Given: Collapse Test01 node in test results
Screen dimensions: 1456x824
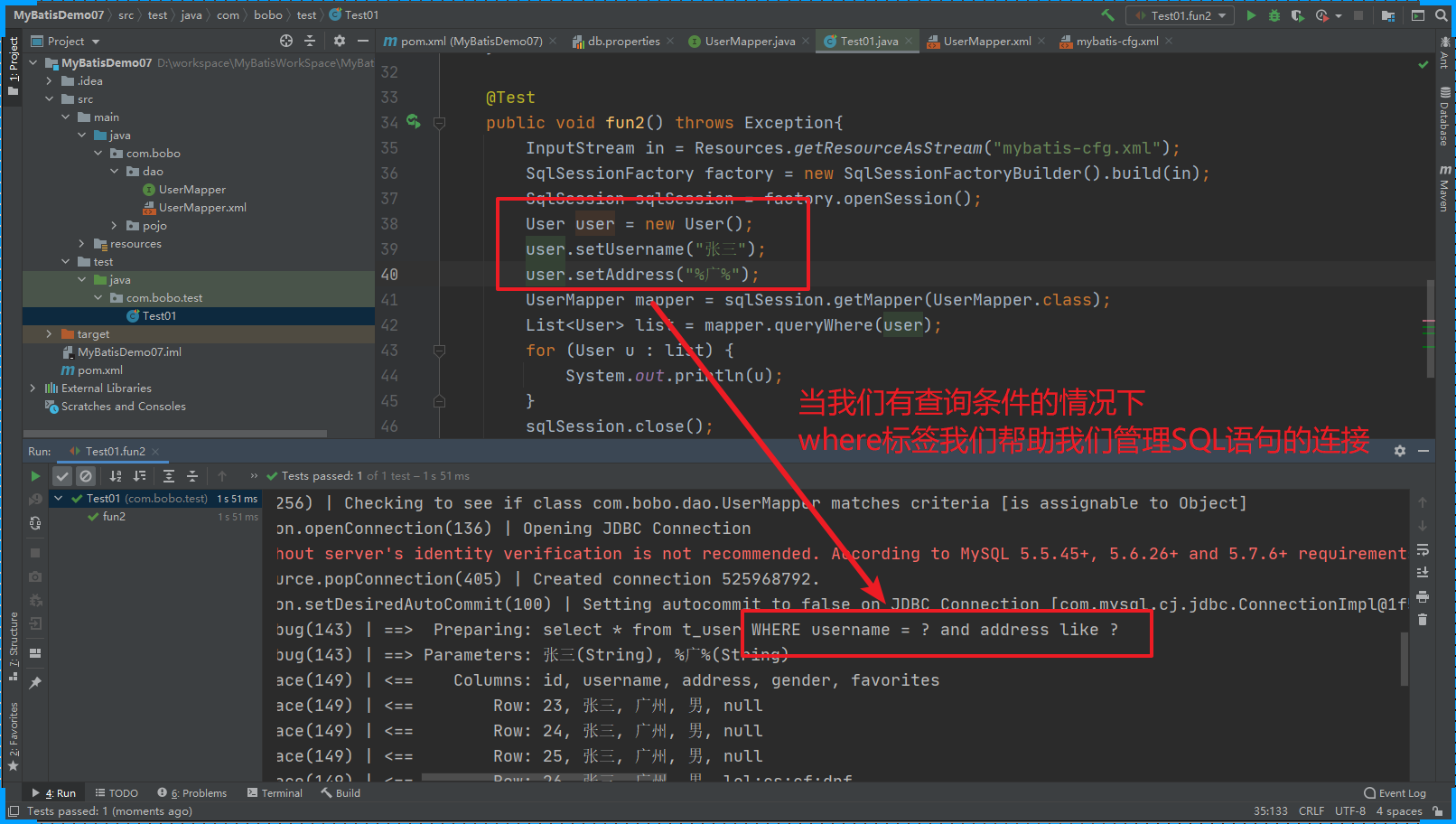Looking at the screenshot, I should click(x=59, y=498).
